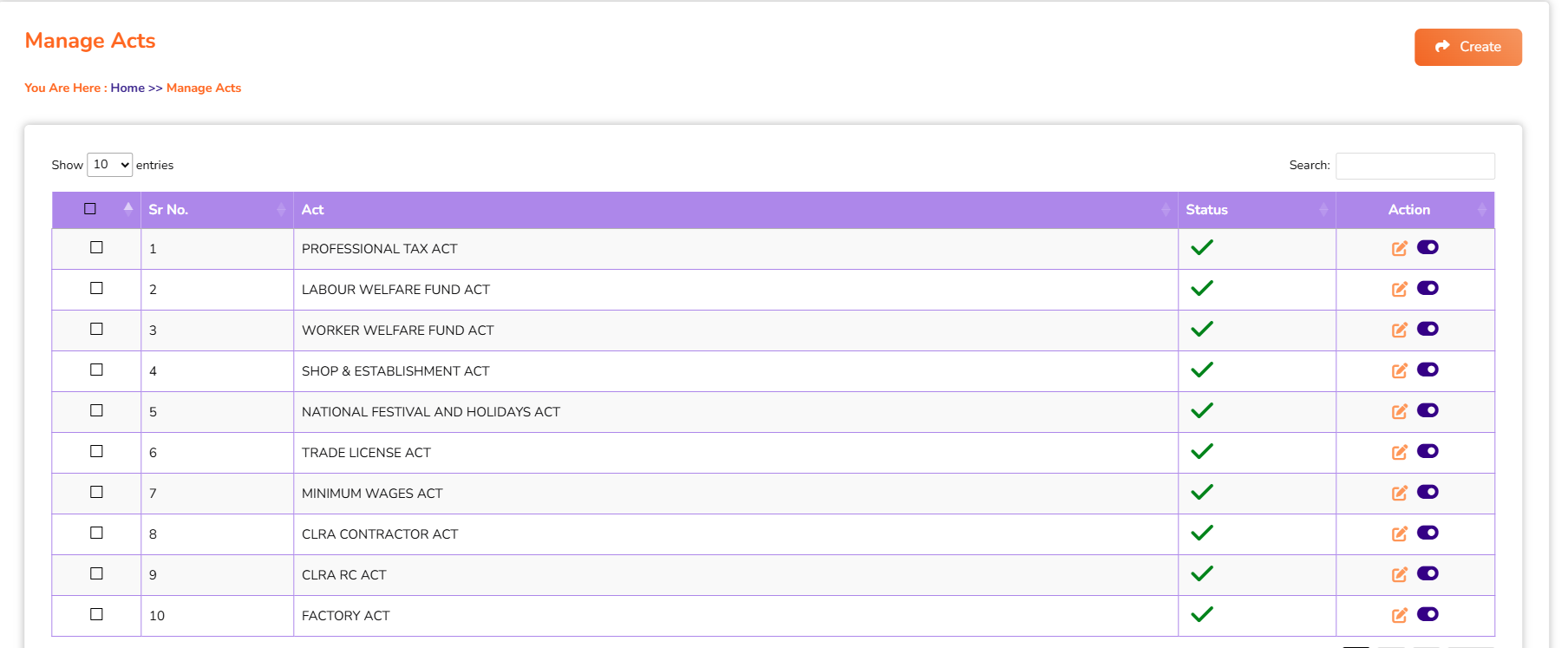This screenshot has height=648, width=1568.
Task: Click the Create button
Action: click(x=1468, y=47)
